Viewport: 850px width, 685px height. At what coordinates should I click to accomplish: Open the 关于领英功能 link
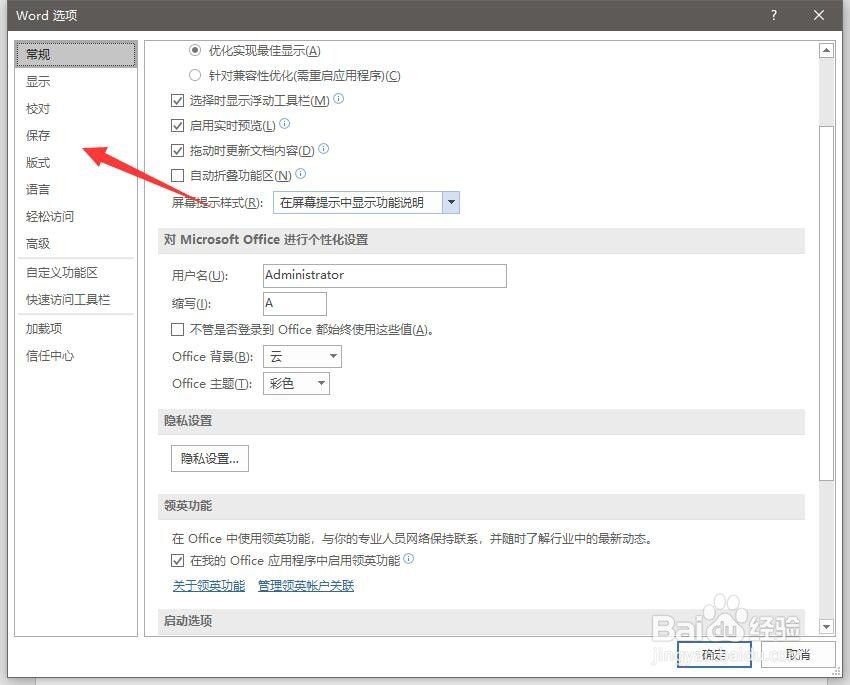[x=209, y=586]
